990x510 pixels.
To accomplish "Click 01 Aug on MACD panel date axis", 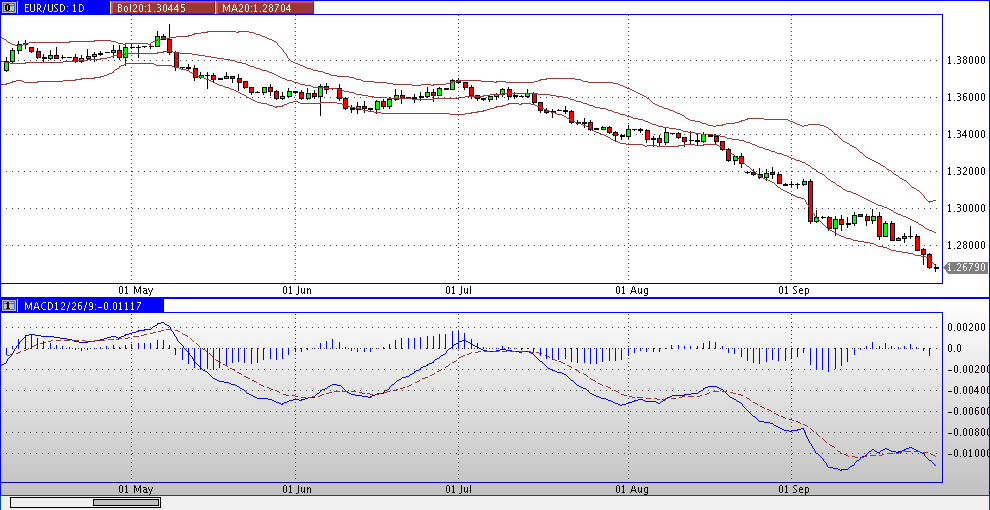I will [632, 489].
